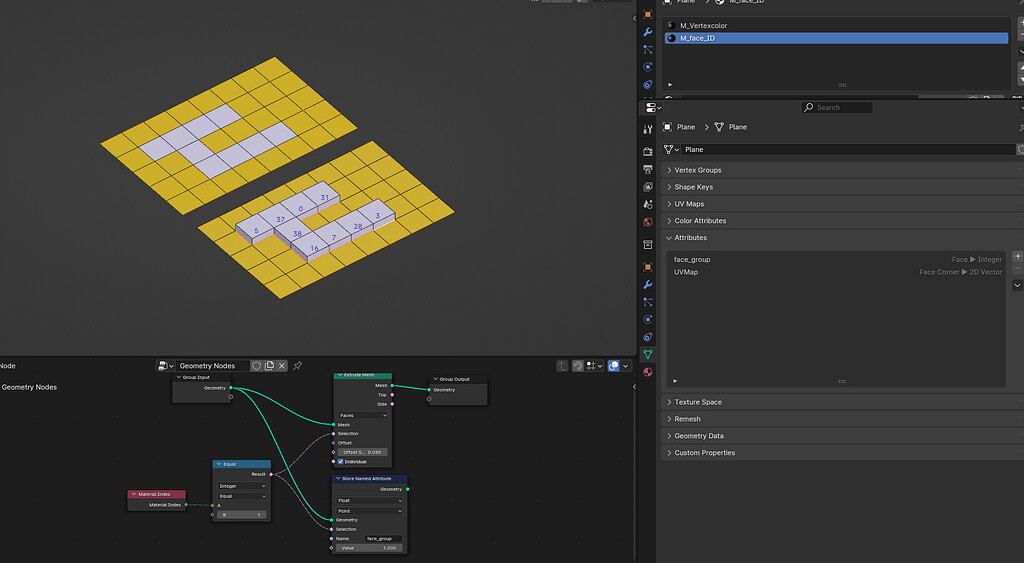Viewport: 1024px width, 563px height.
Task: Select the M_Vertexcolor material slot
Action: pos(836,25)
